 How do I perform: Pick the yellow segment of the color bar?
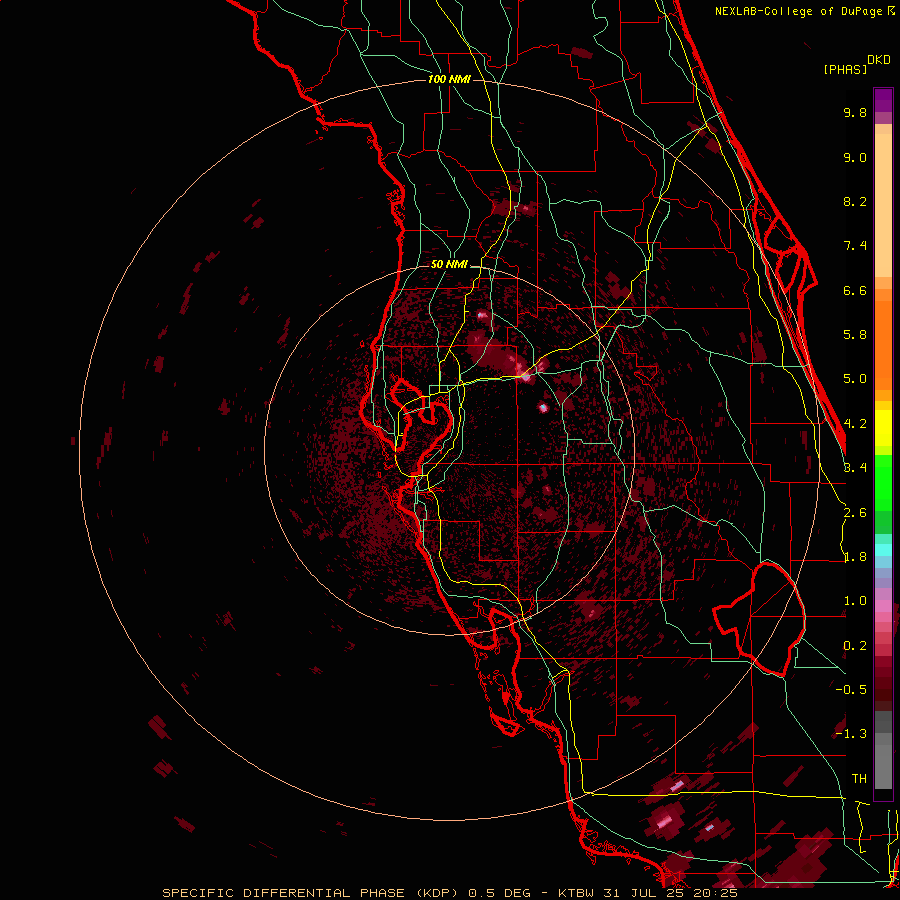tap(883, 428)
